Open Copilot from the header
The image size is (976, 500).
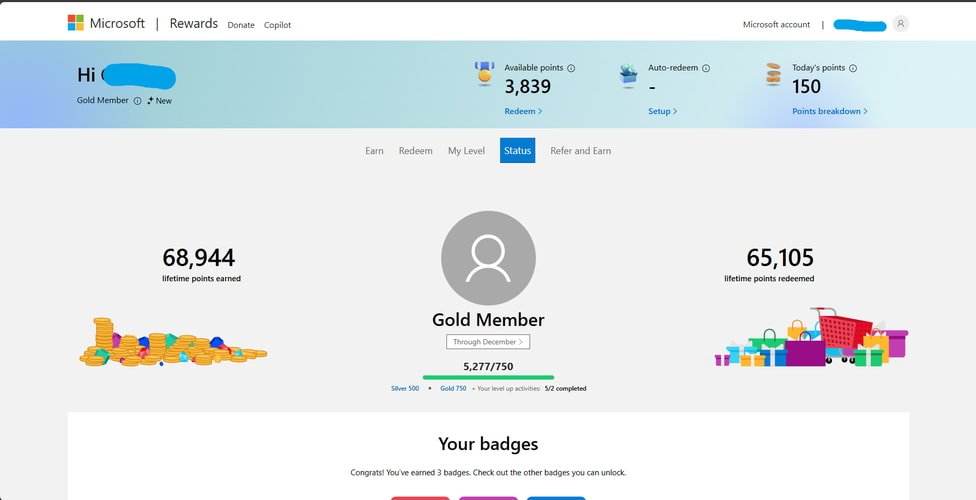click(277, 25)
